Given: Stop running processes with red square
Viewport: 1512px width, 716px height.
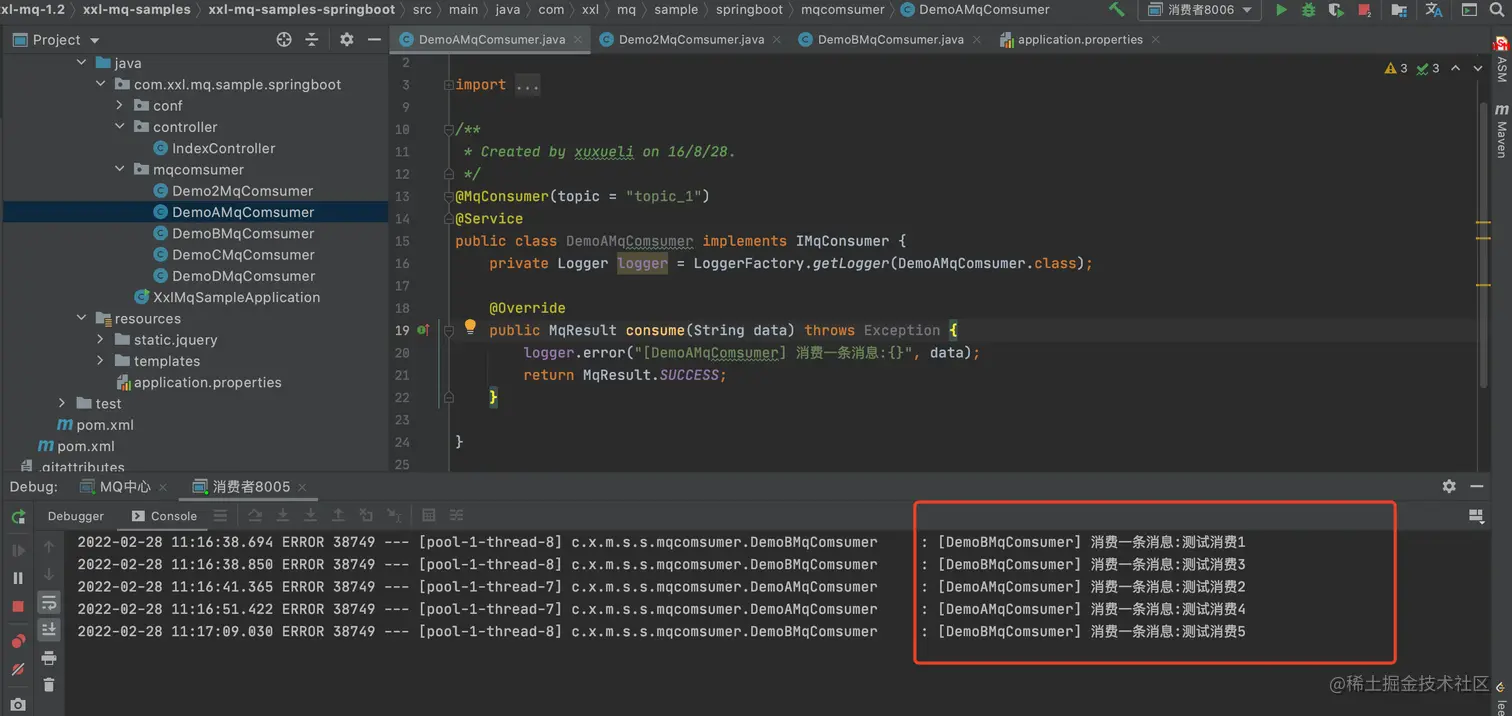Looking at the screenshot, I should [x=1365, y=10].
